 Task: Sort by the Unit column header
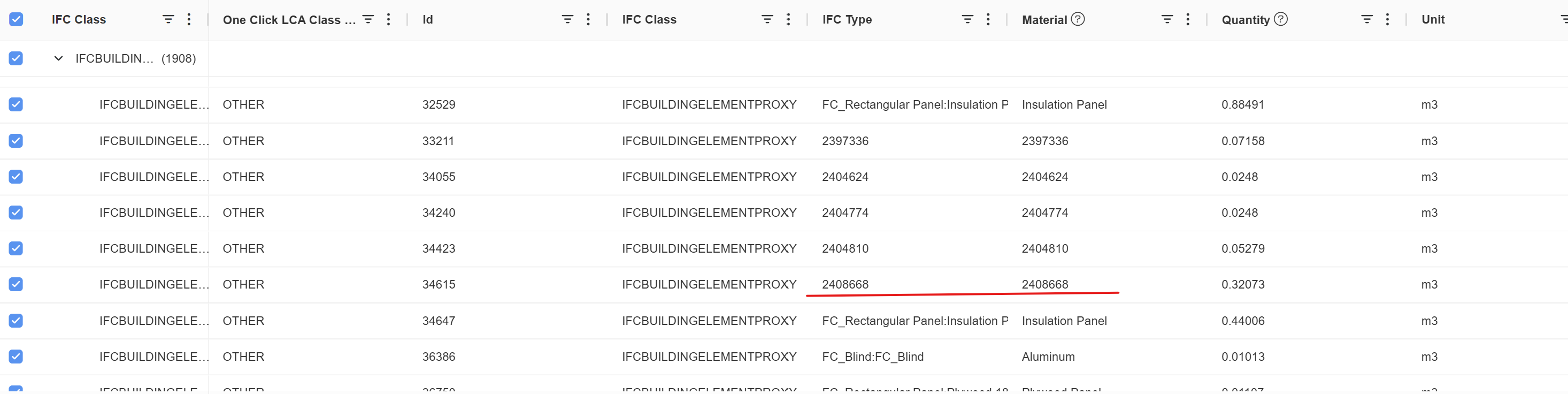point(1433,19)
